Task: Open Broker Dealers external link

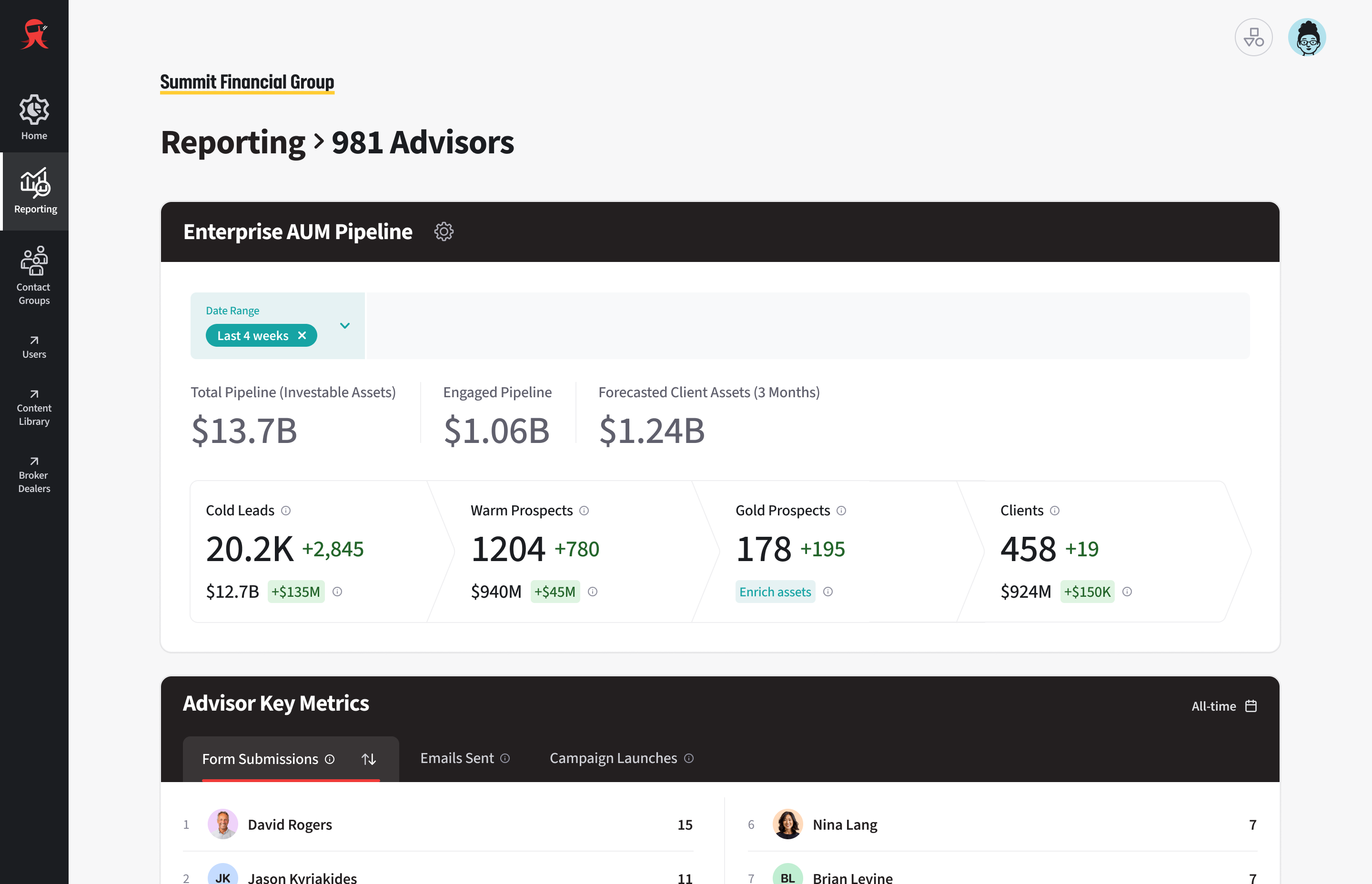Action: [34, 475]
